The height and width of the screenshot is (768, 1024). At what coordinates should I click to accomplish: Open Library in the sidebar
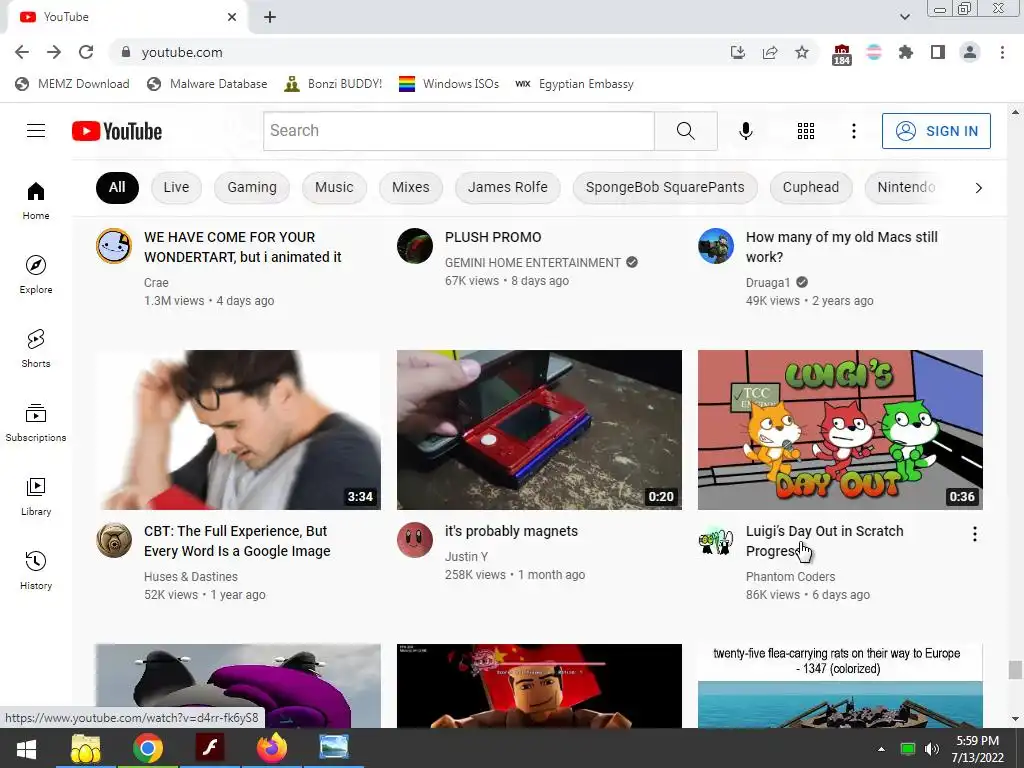click(36, 496)
